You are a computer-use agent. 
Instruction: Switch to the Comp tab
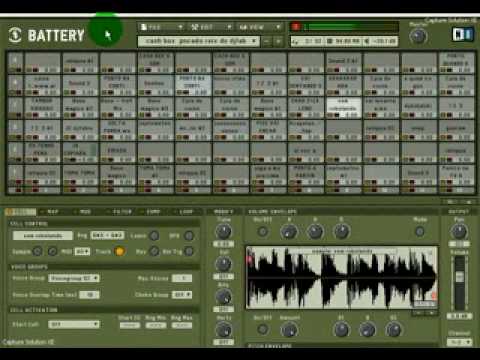pos(153,212)
